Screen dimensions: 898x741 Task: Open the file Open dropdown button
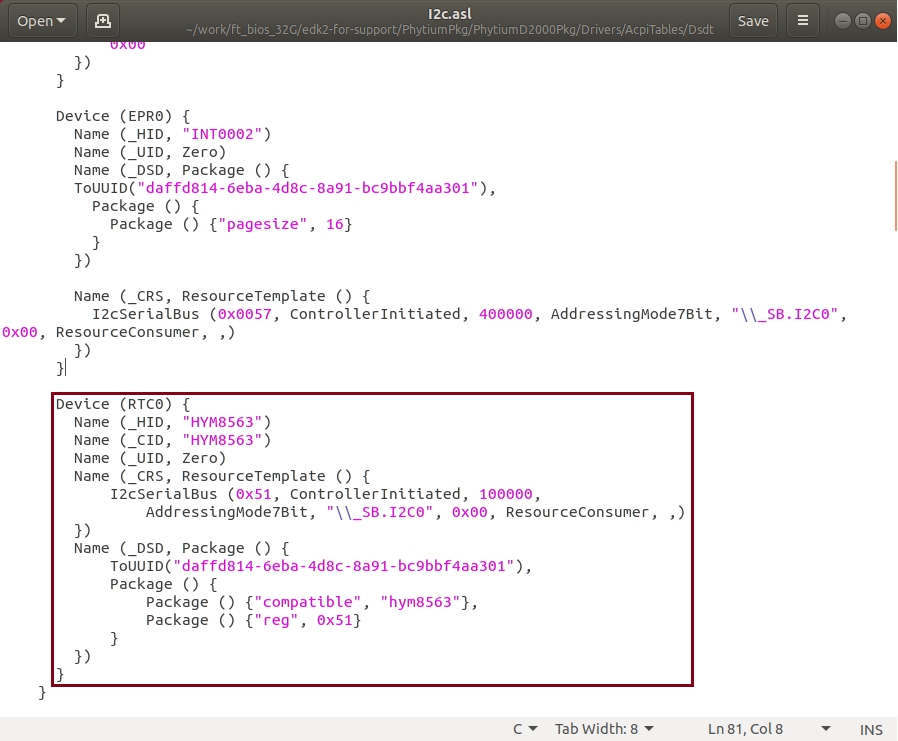[x=42, y=21]
